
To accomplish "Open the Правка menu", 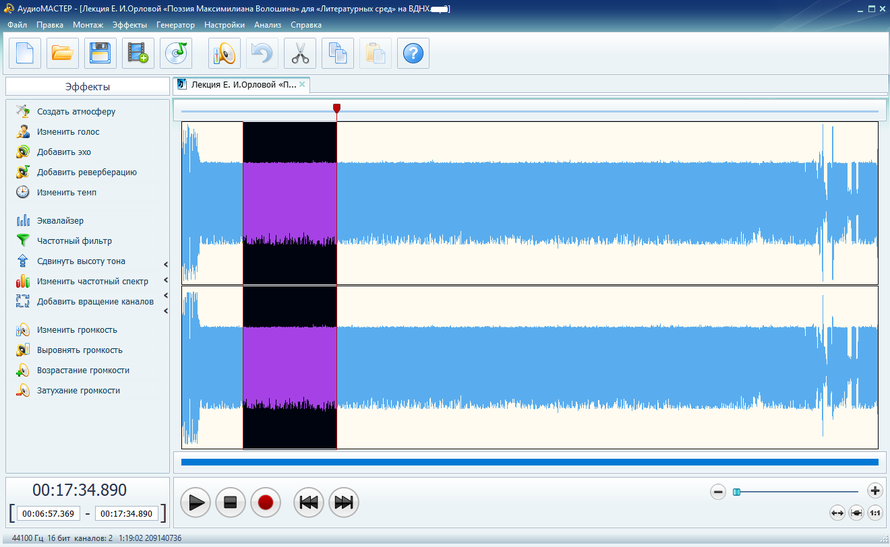I will 50,25.
